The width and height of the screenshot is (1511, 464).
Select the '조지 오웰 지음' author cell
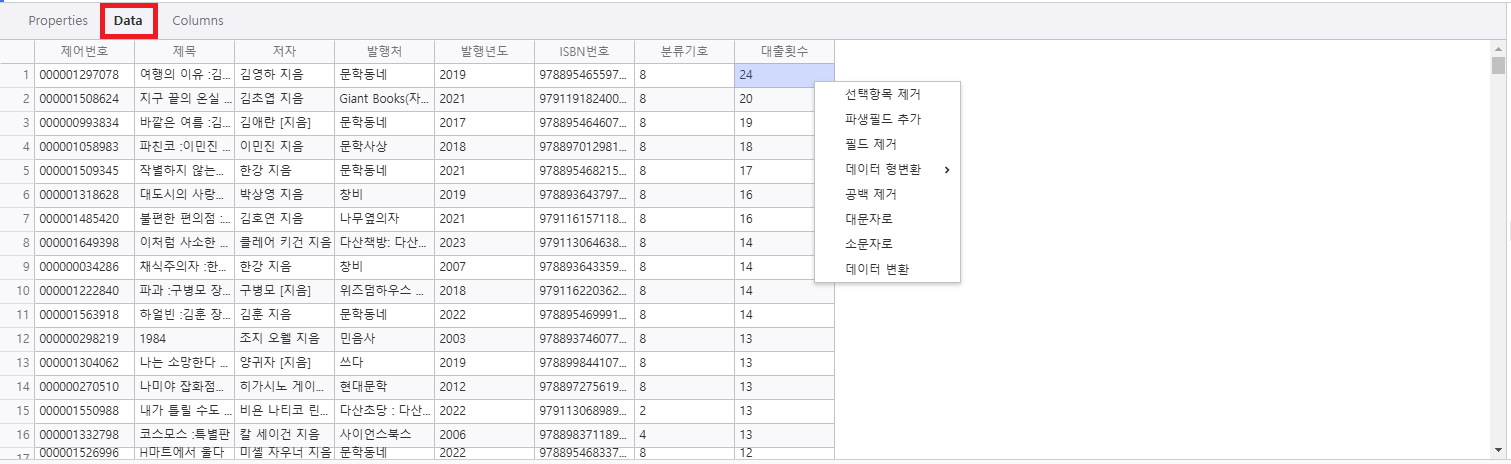(284, 339)
